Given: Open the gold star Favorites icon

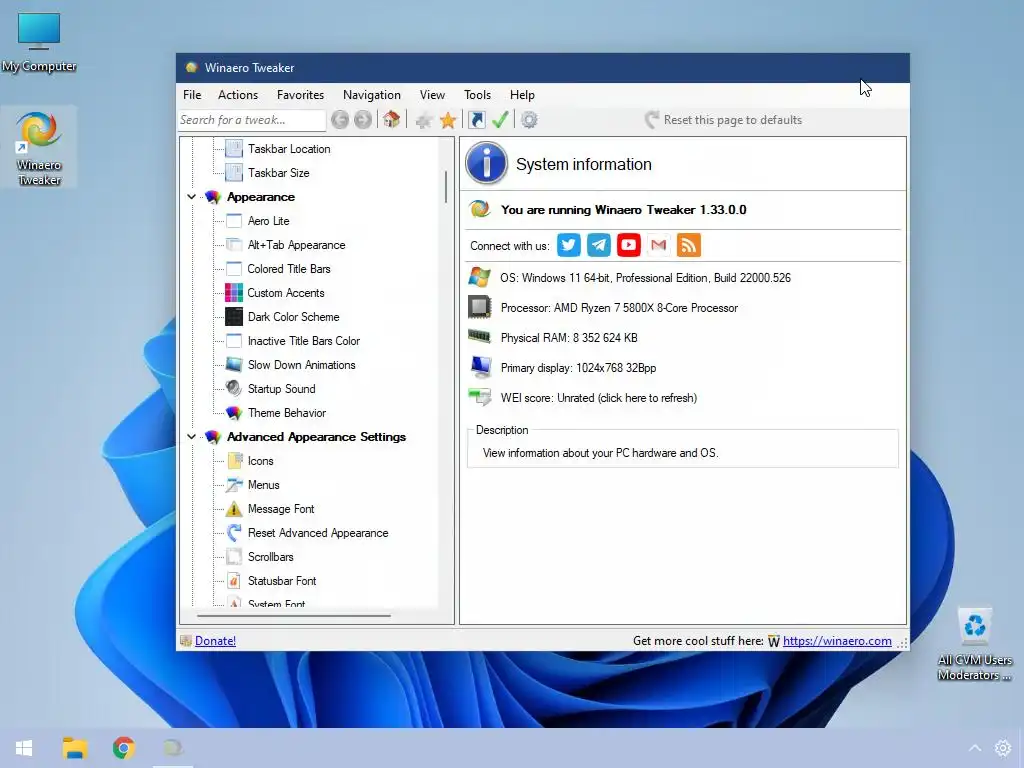Looking at the screenshot, I should (448, 120).
